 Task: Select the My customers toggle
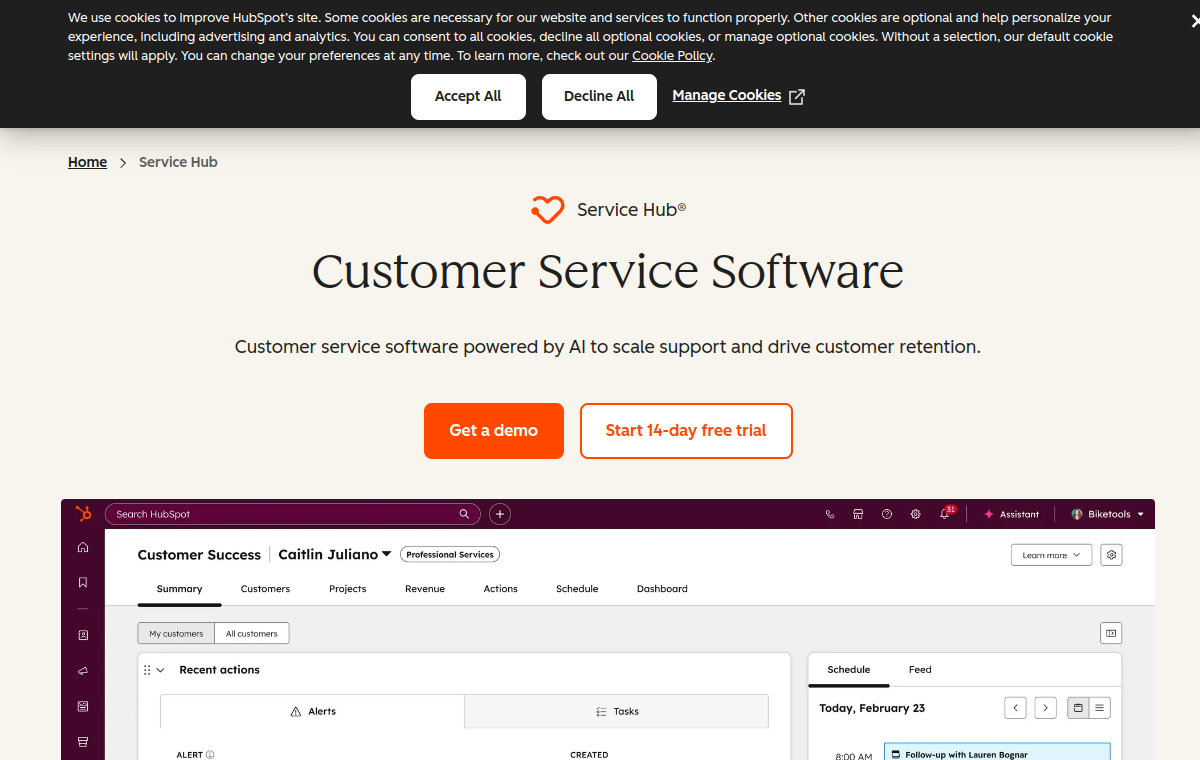pyautogui.click(x=176, y=633)
